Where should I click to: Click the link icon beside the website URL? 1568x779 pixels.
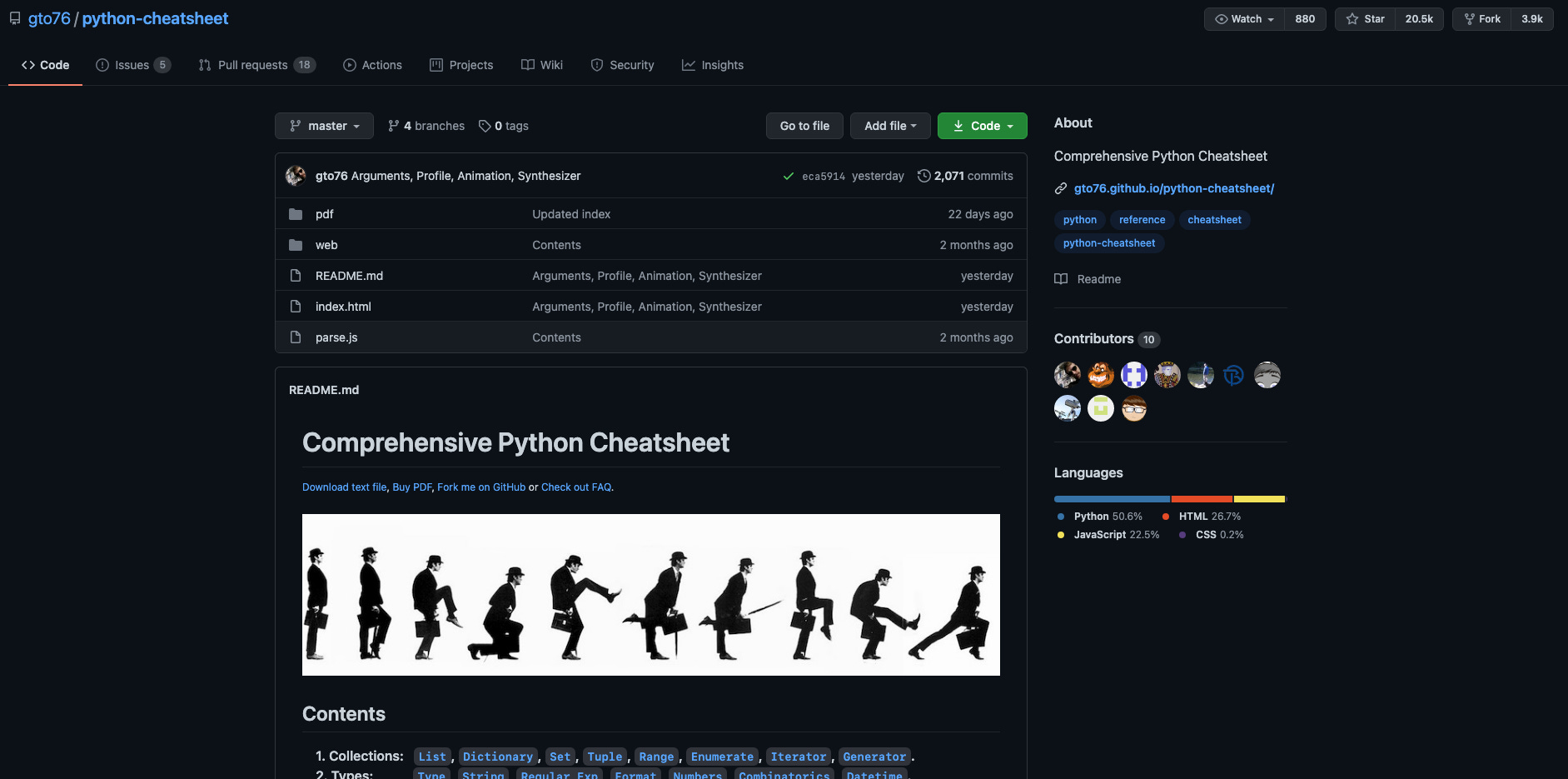[x=1061, y=188]
